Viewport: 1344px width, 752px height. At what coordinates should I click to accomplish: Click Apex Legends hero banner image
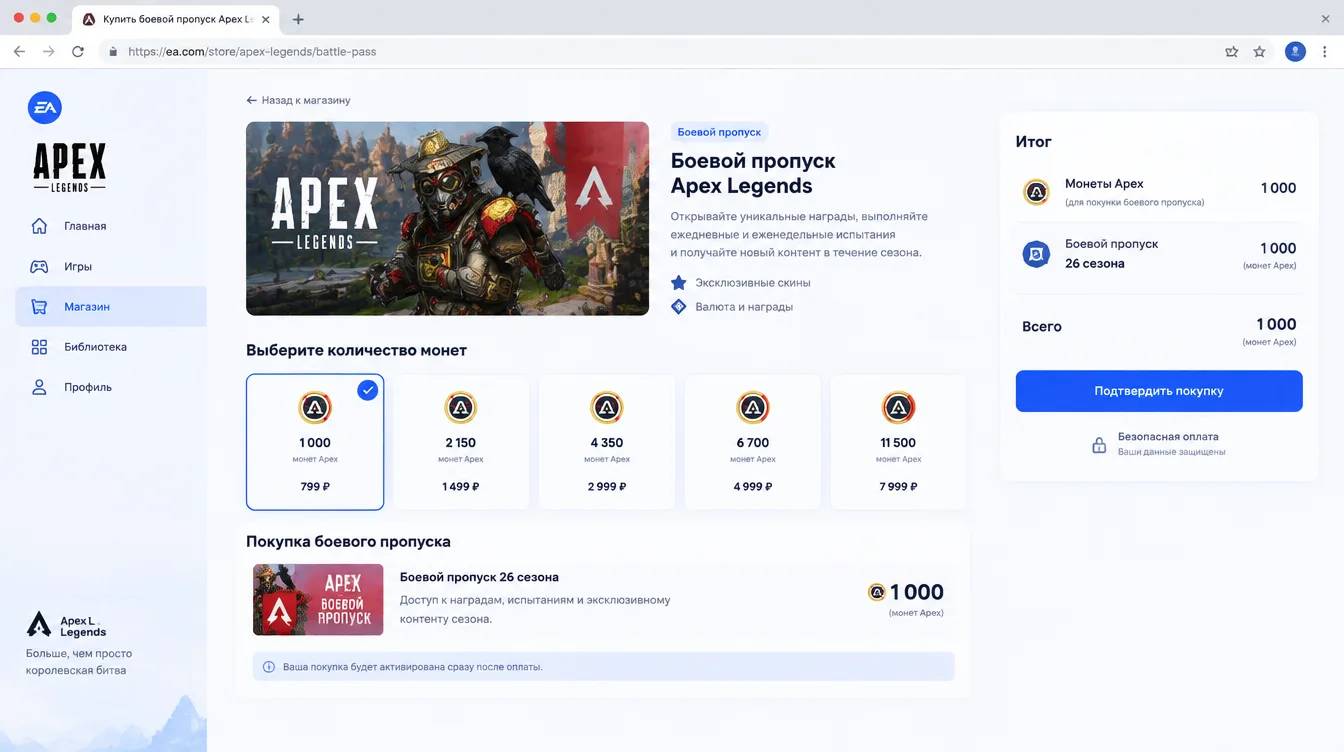tap(447, 218)
